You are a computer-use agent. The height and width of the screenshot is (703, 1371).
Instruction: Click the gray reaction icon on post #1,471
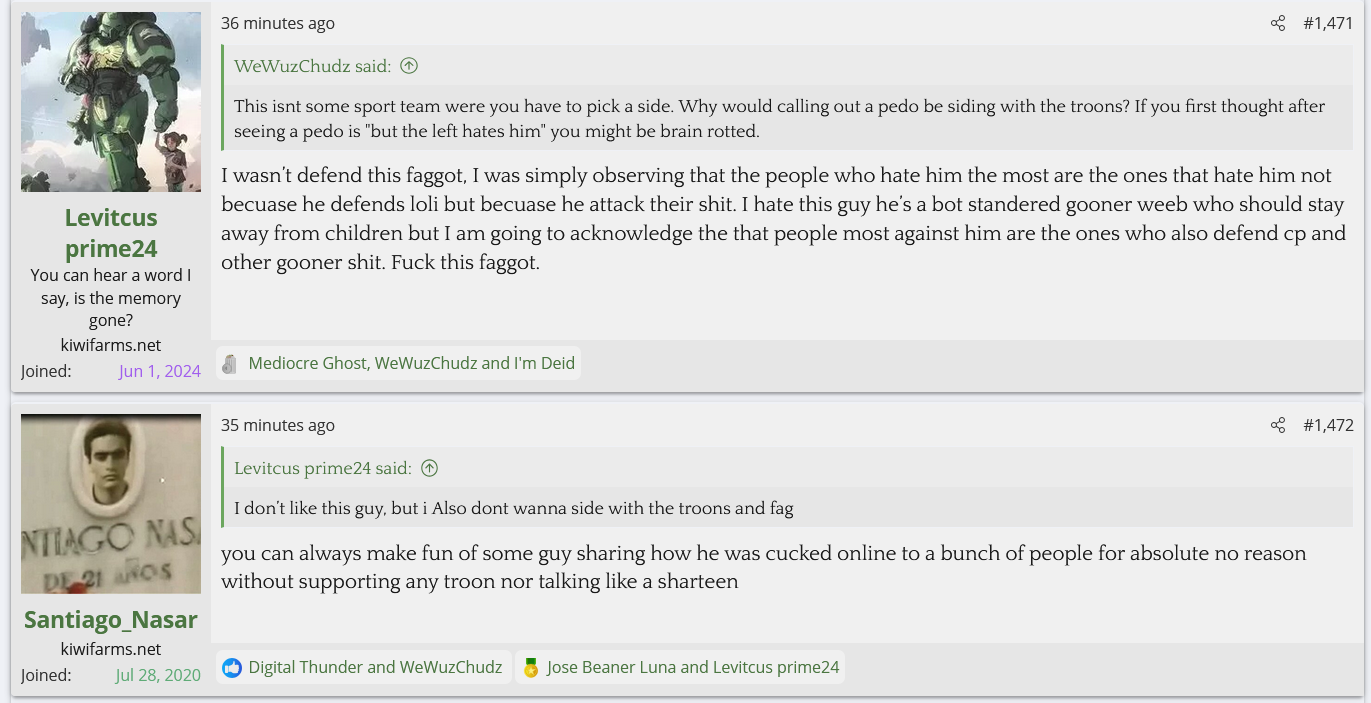229,363
